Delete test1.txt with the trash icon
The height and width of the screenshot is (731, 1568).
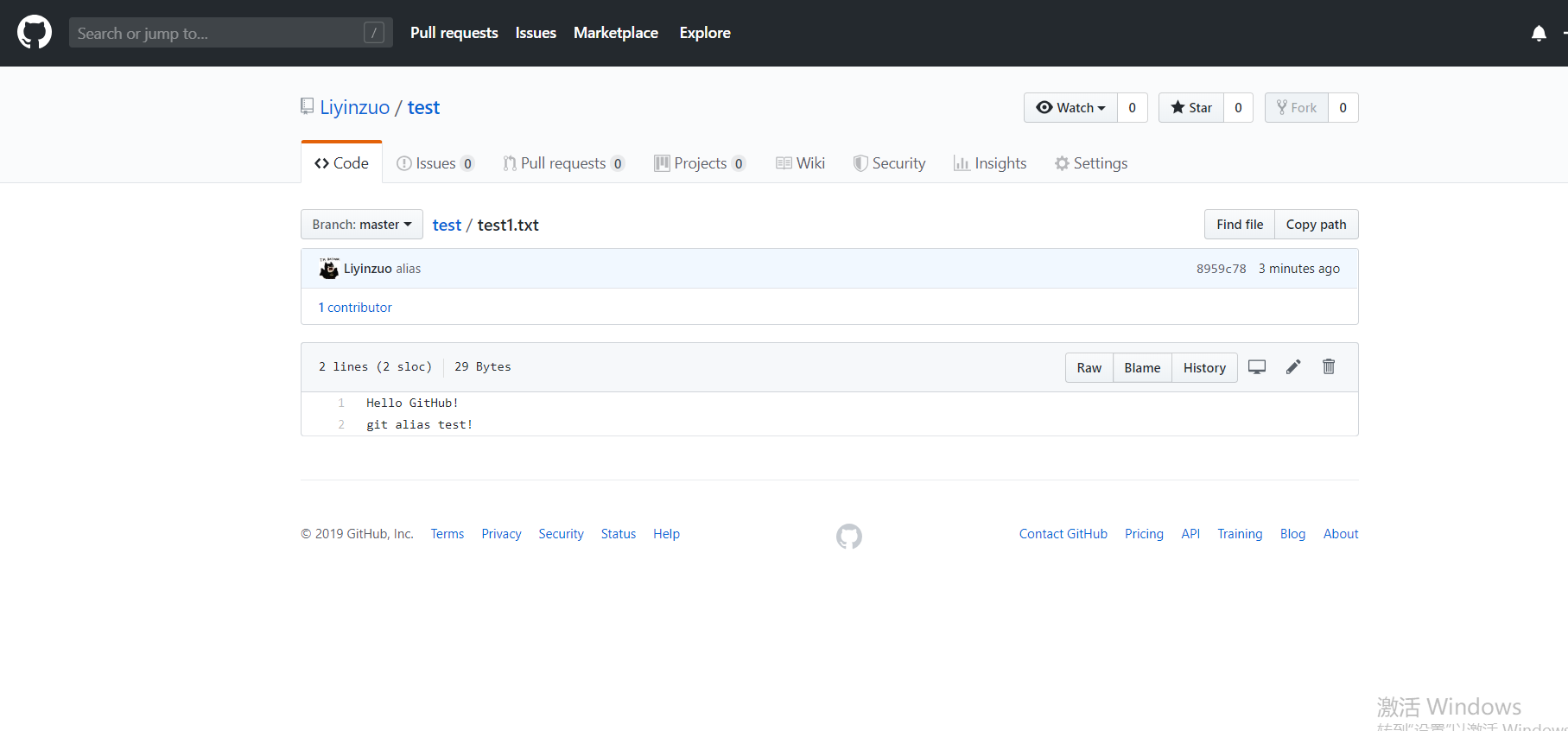pyautogui.click(x=1329, y=367)
